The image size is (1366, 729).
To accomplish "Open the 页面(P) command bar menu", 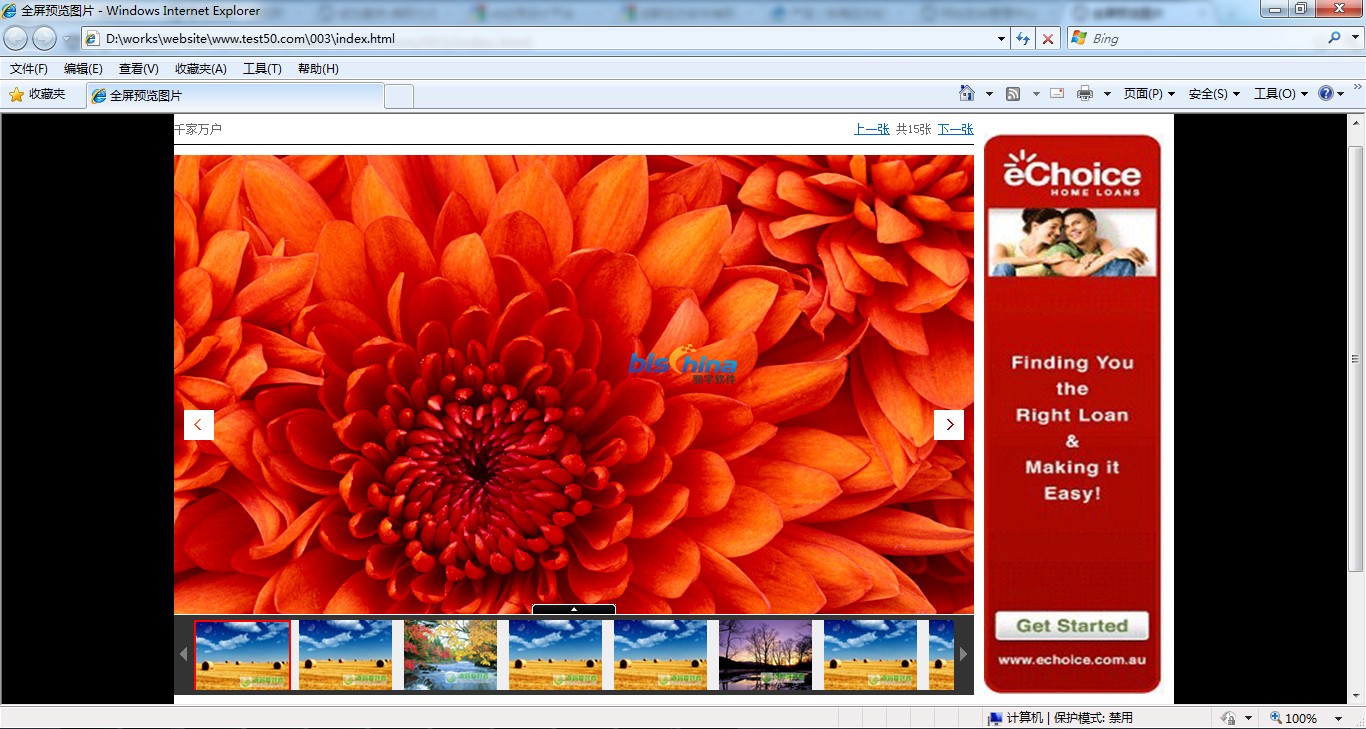I will click(1149, 94).
